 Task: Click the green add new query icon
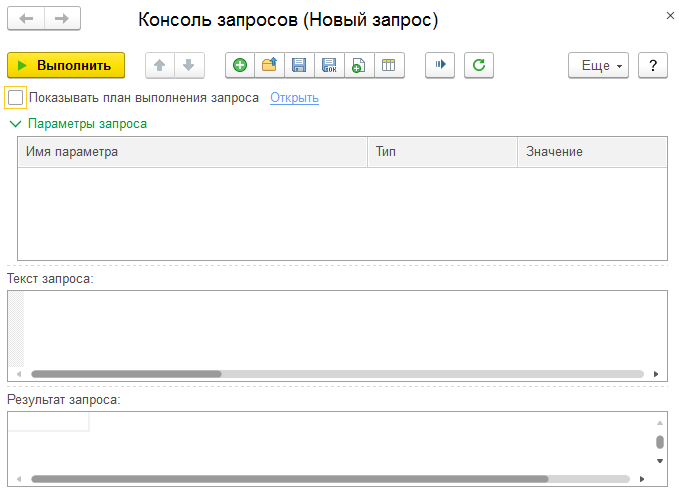(240, 65)
